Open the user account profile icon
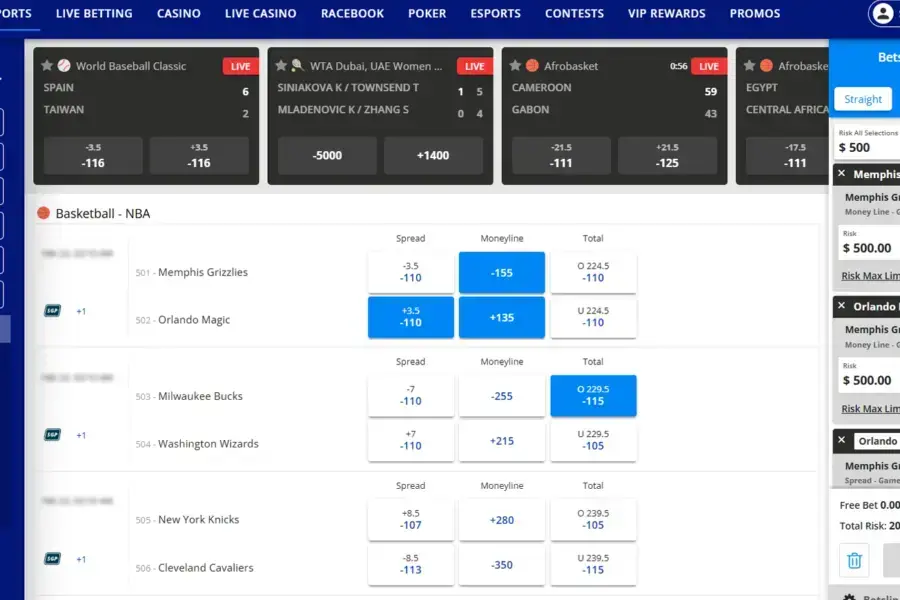The width and height of the screenshot is (900, 600). click(883, 13)
